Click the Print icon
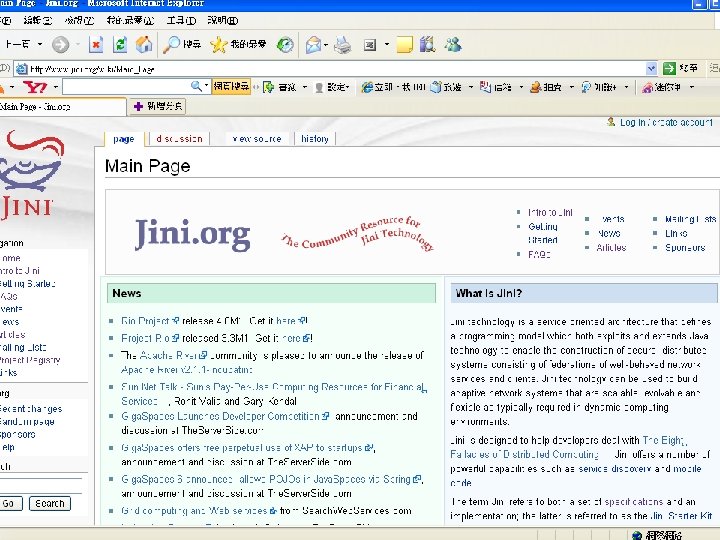 point(343,45)
